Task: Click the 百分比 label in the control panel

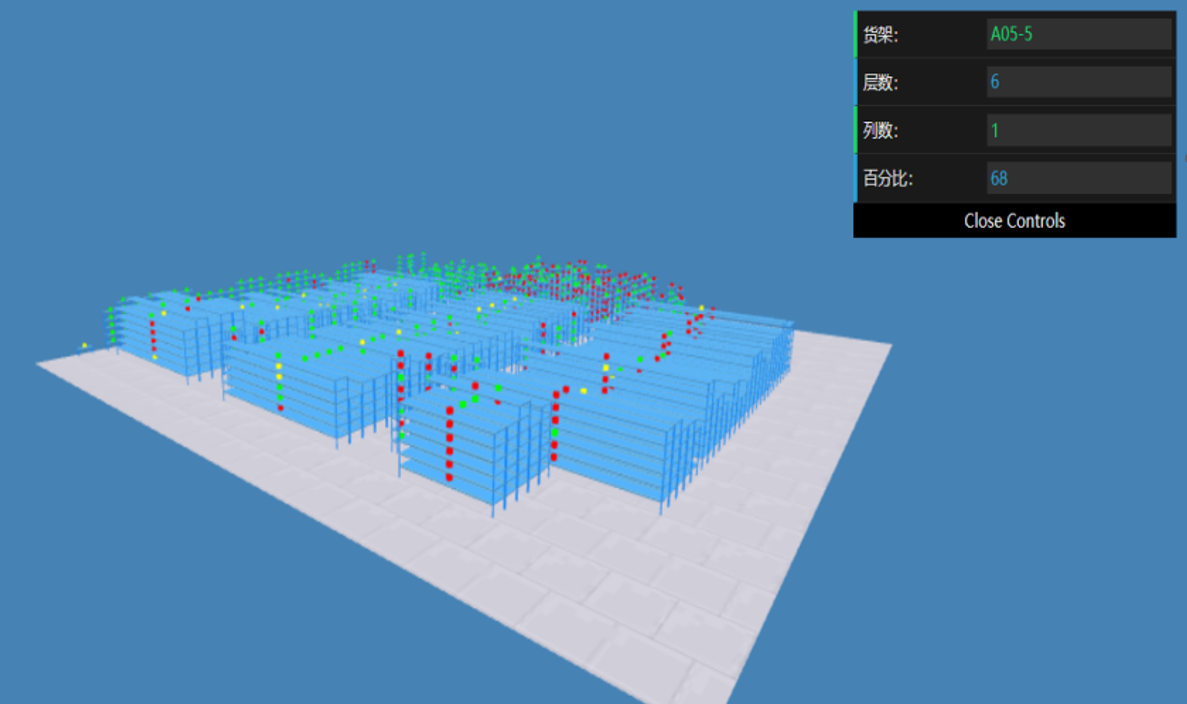Action: [889, 179]
